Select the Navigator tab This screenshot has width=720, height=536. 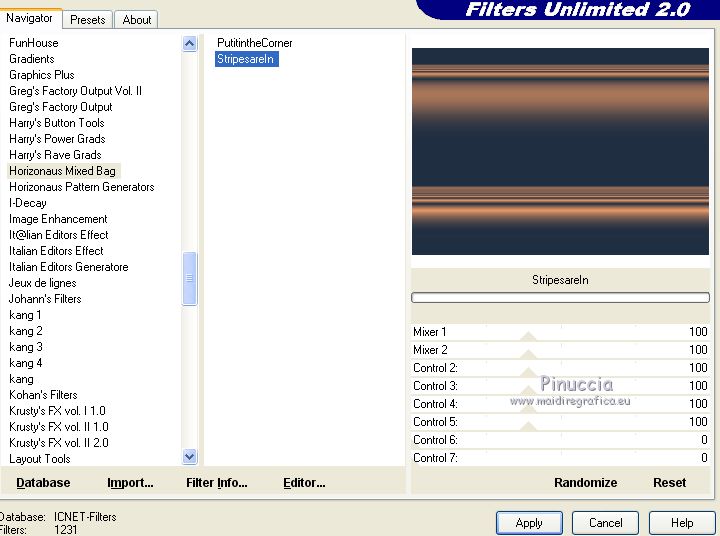pyautogui.click(x=30, y=18)
